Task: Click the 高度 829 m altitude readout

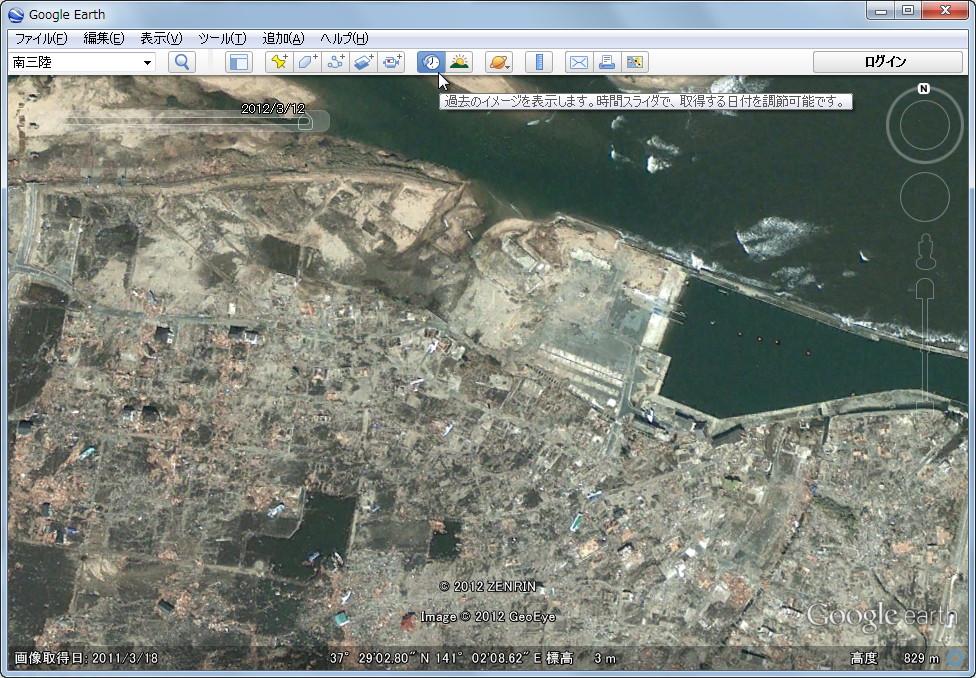Action: point(895,657)
